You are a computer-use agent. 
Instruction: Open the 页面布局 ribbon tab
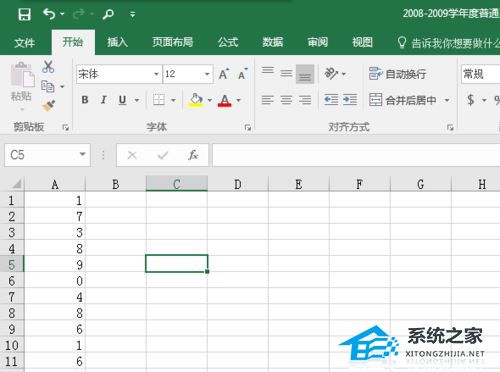(173, 42)
